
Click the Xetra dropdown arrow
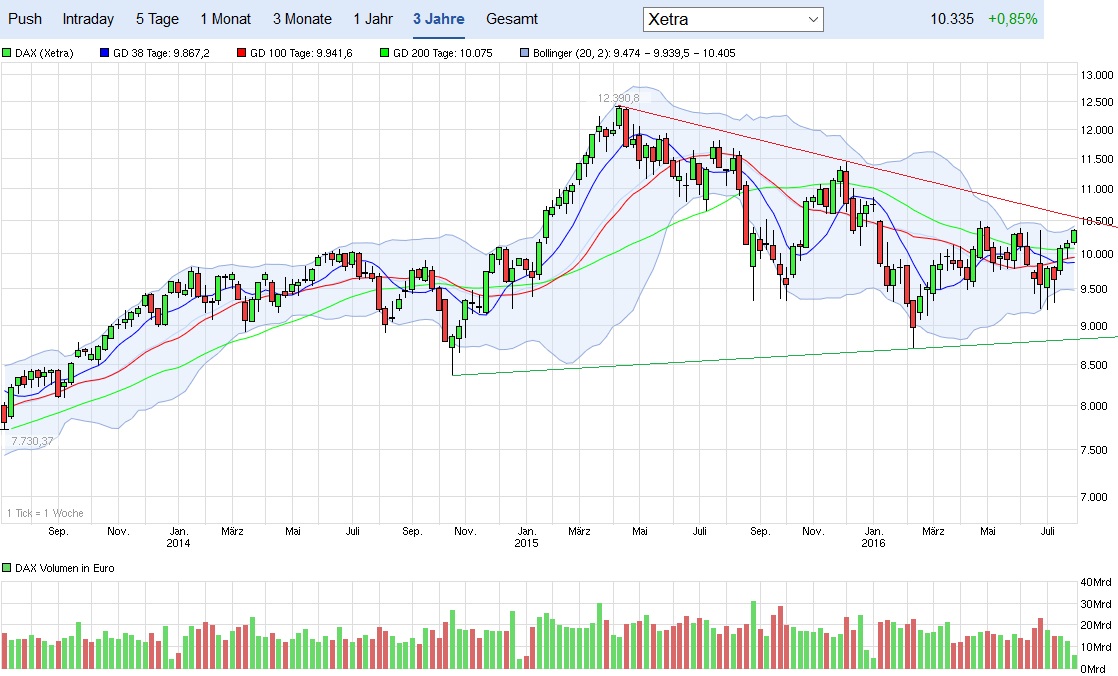click(813, 19)
